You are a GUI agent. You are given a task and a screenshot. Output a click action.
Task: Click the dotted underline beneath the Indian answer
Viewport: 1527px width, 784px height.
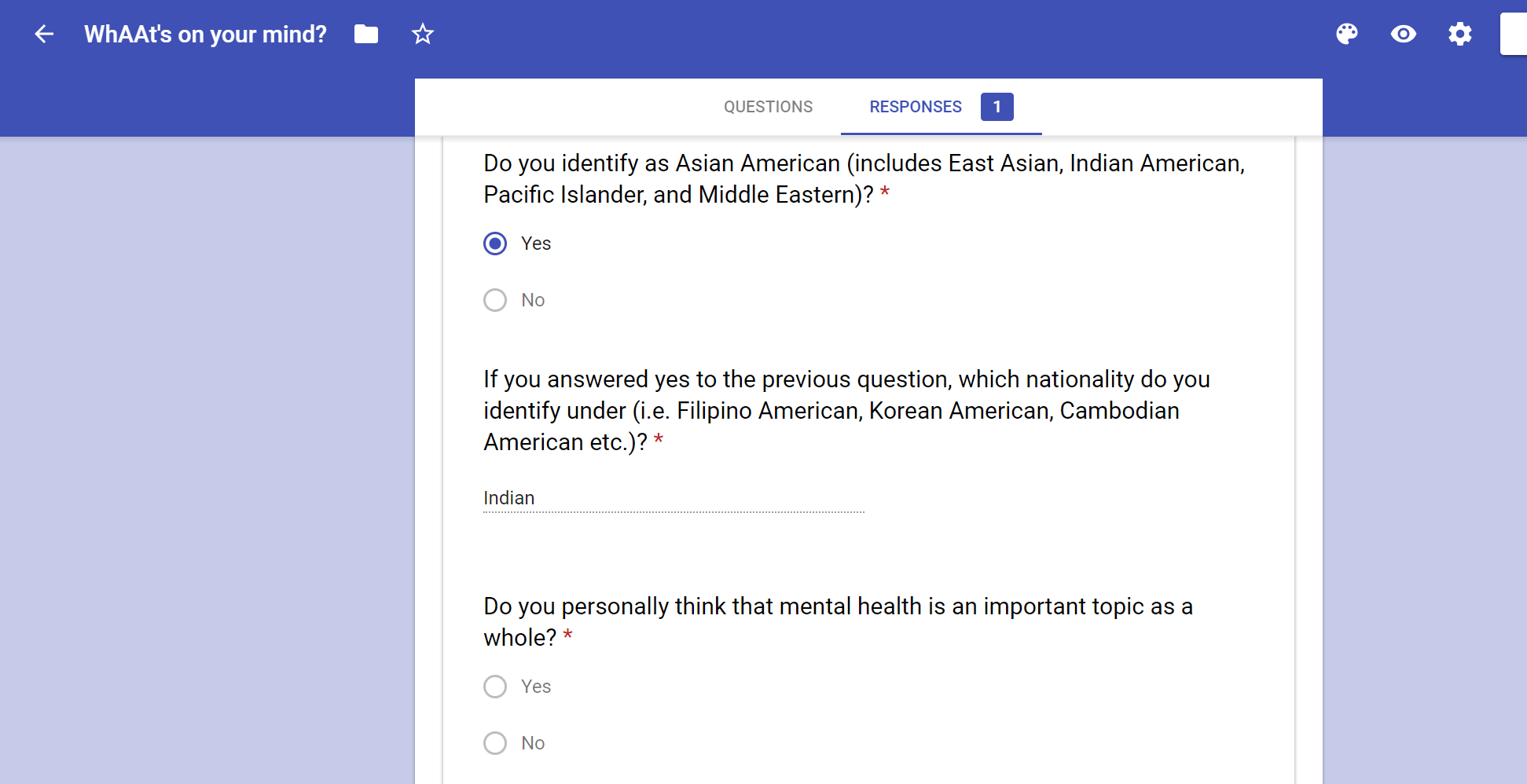tap(673, 512)
